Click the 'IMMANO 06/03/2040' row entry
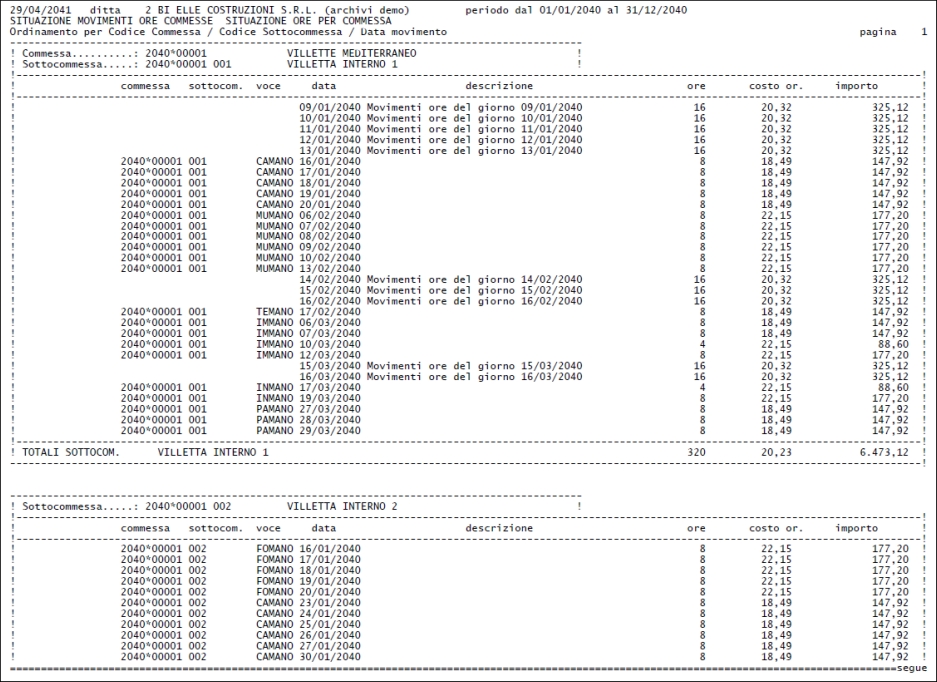This screenshot has height=682, width=937. [x=308, y=322]
